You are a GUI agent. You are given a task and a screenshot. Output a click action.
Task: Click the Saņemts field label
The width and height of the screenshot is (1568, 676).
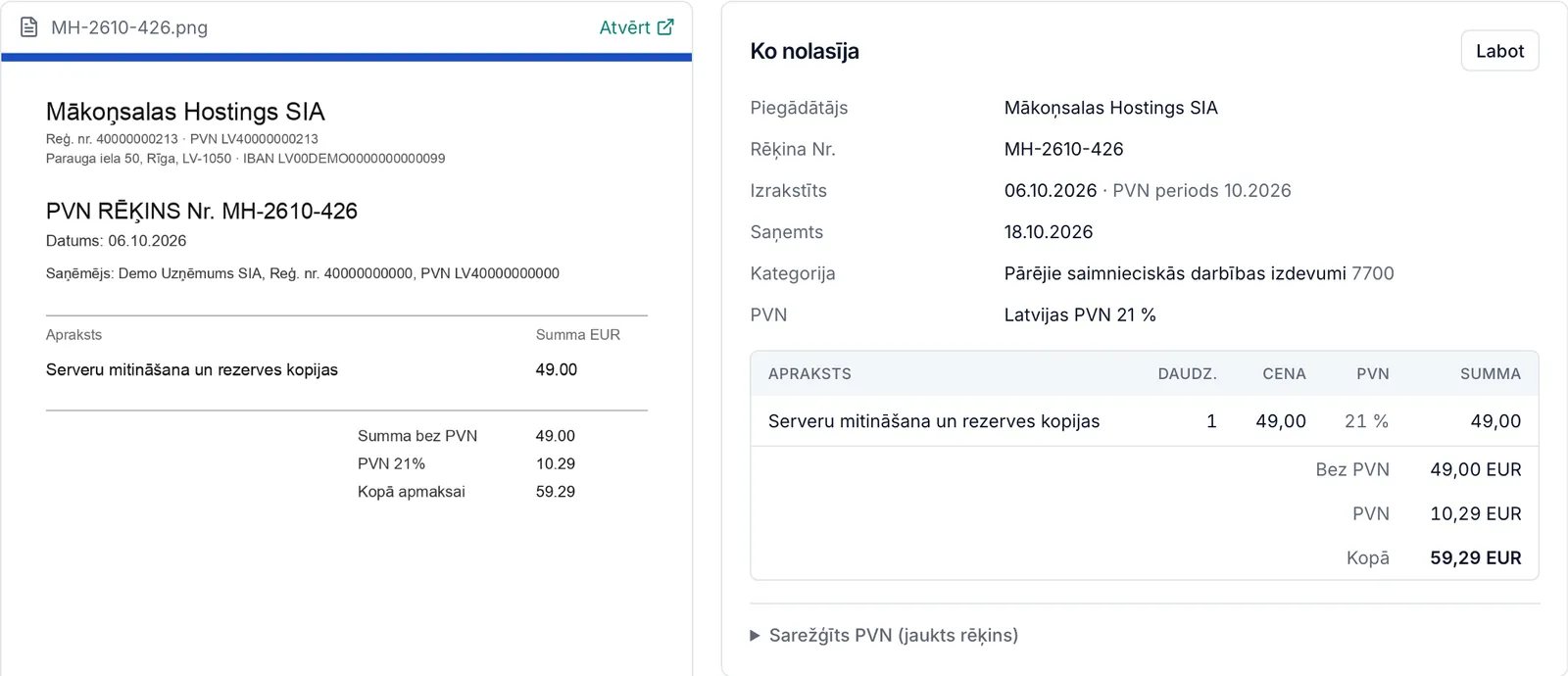(787, 232)
